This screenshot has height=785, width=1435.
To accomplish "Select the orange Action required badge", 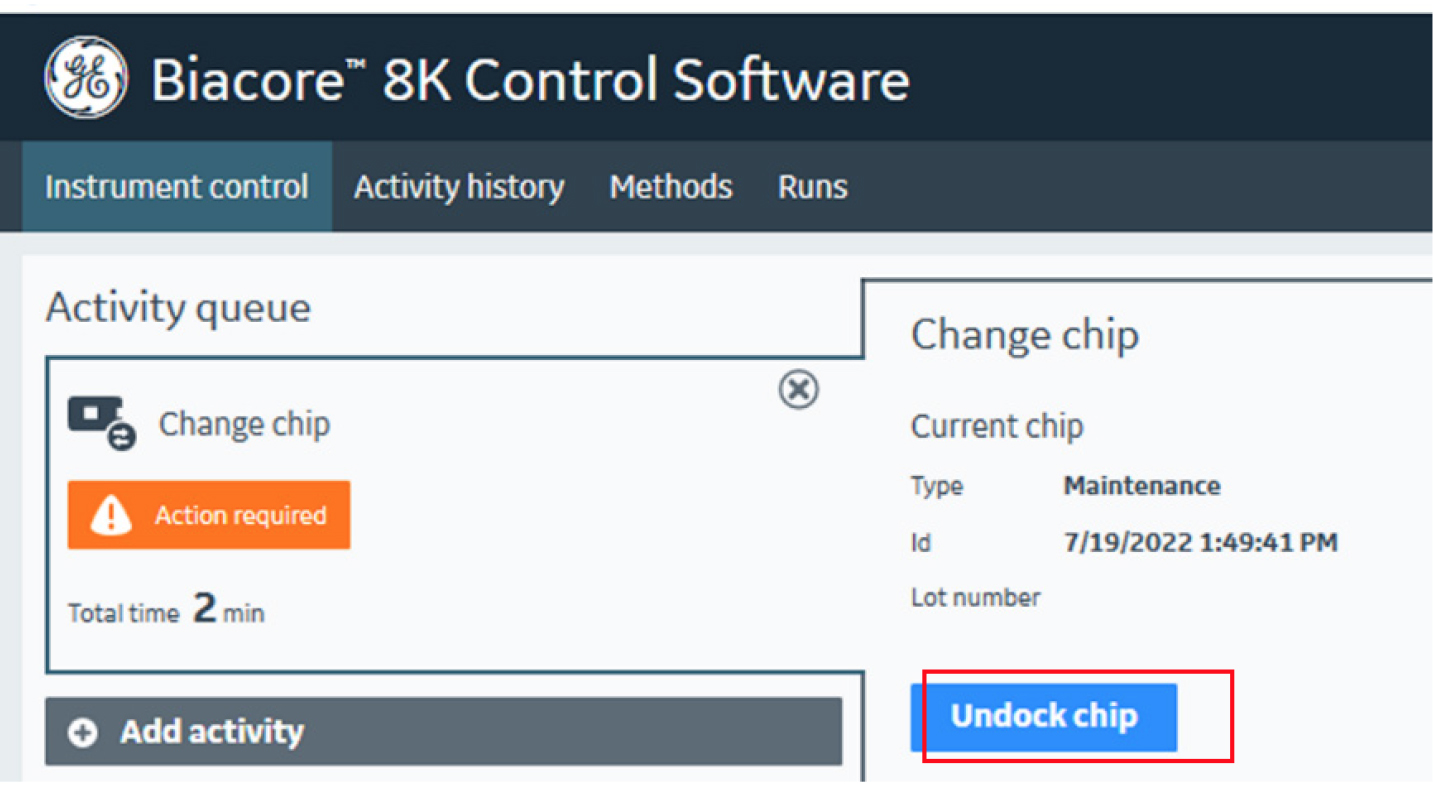I will coord(209,516).
